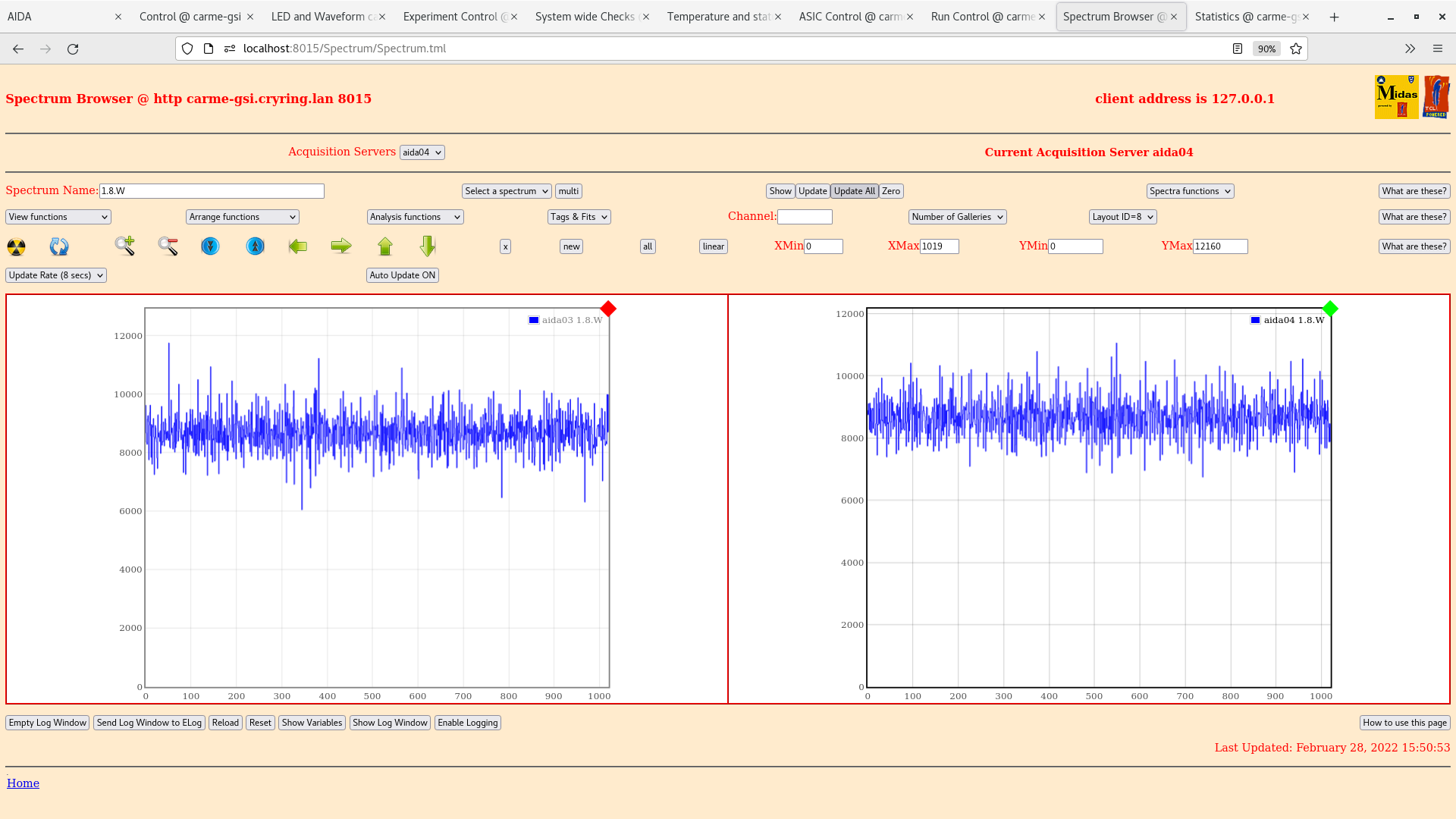Screen dimensions: 1456x819
Task: Open the Acquisition Servers aida04 dropdown
Action: tap(422, 152)
